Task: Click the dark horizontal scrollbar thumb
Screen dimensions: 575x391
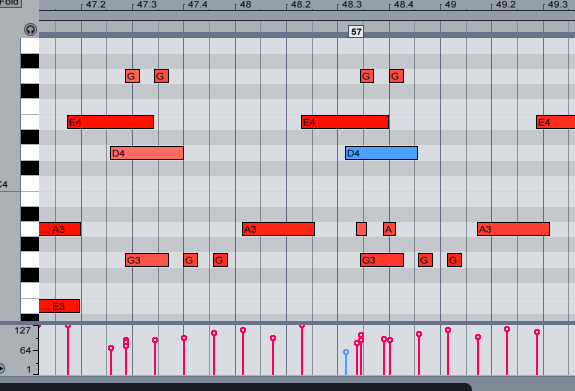Action: coord(235,387)
